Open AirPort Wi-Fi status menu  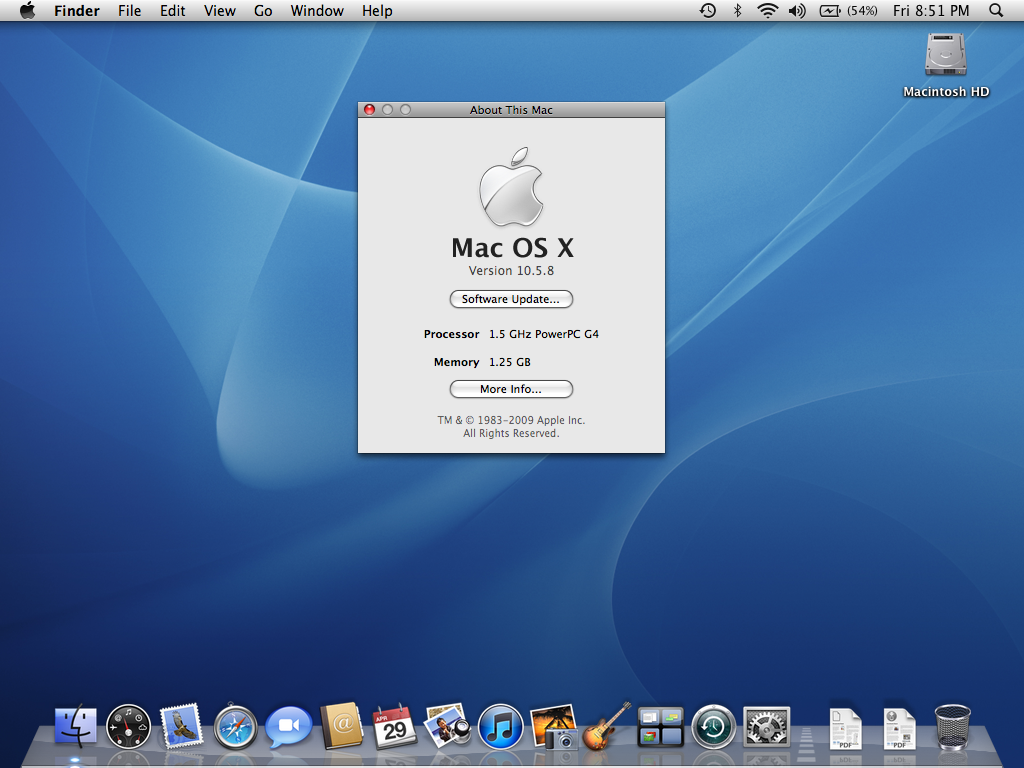click(767, 10)
